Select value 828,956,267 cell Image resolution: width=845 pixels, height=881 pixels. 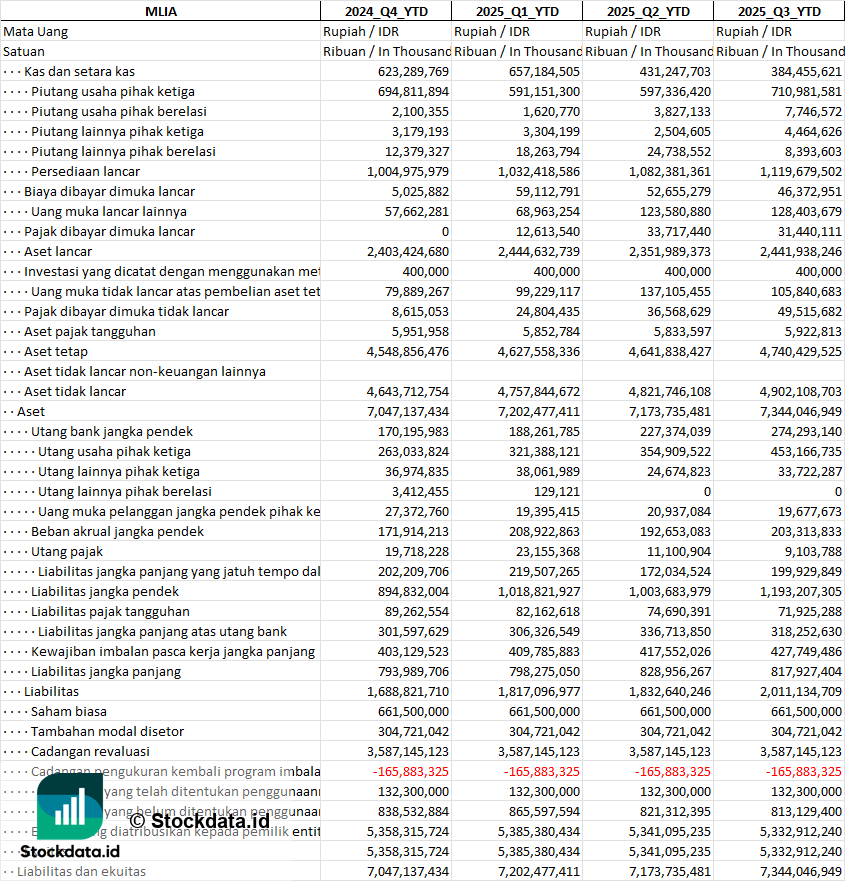coord(675,671)
